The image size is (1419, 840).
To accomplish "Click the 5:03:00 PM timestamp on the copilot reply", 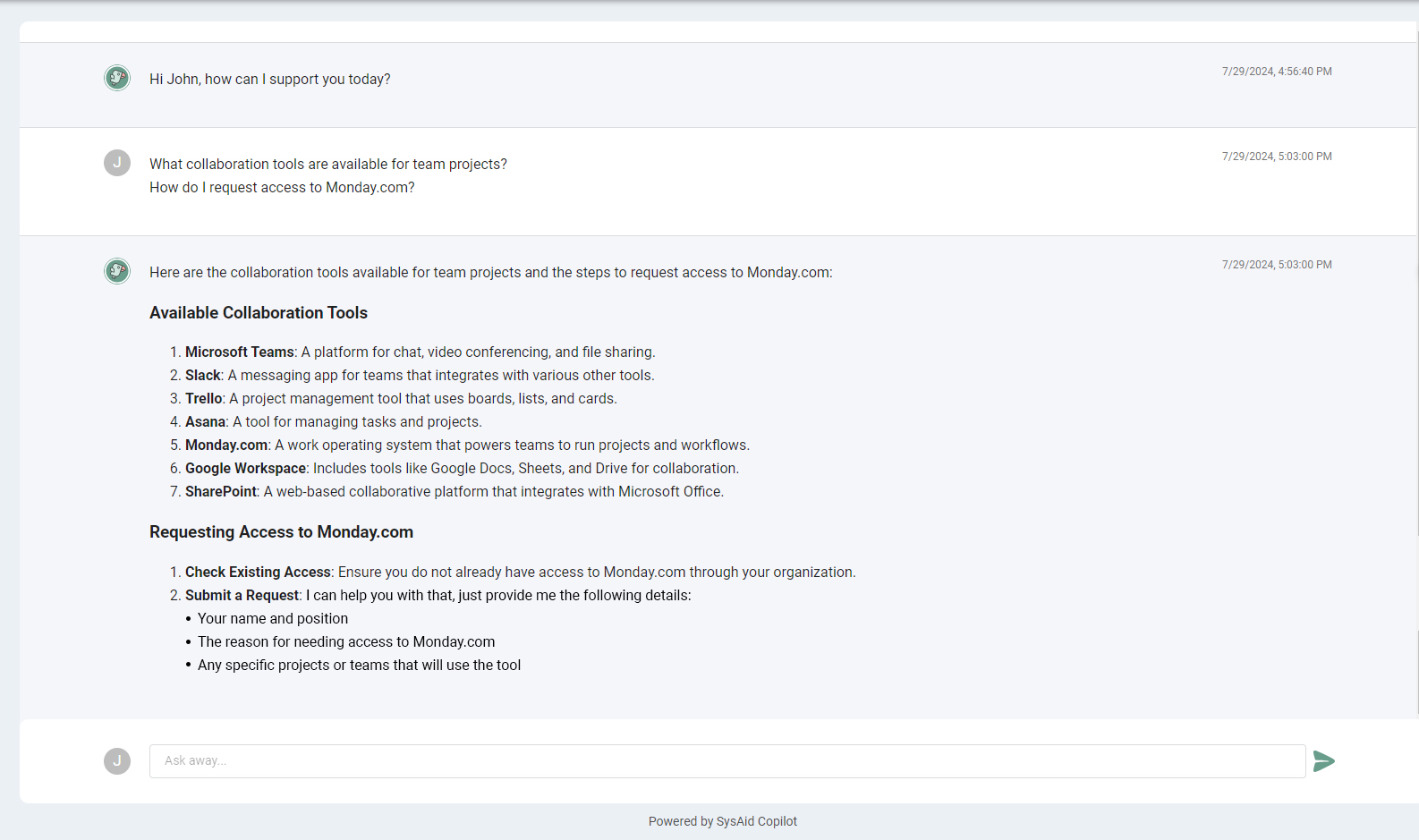I will coord(1277,265).
